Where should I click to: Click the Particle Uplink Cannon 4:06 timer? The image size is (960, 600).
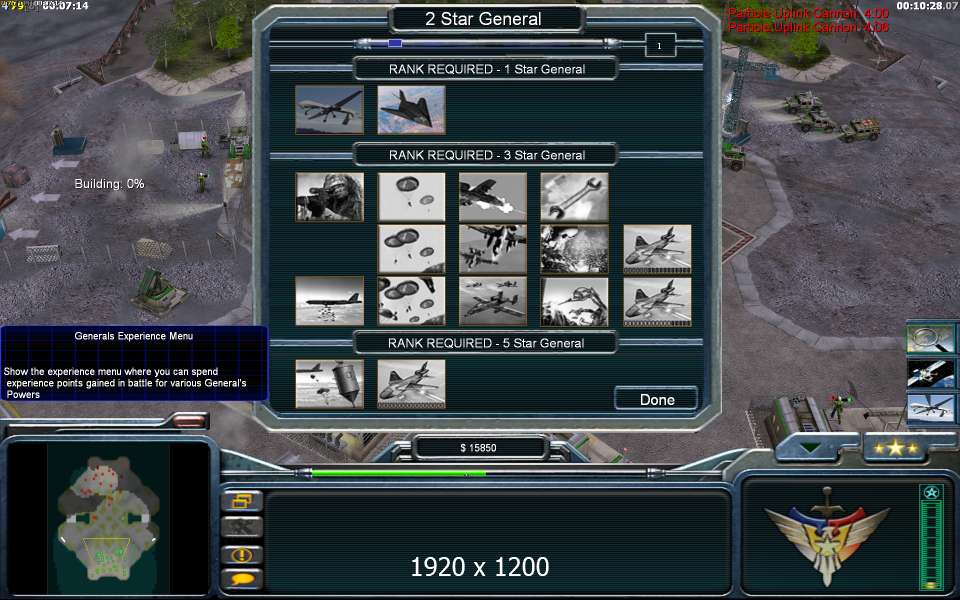click(x=808, y=26)
